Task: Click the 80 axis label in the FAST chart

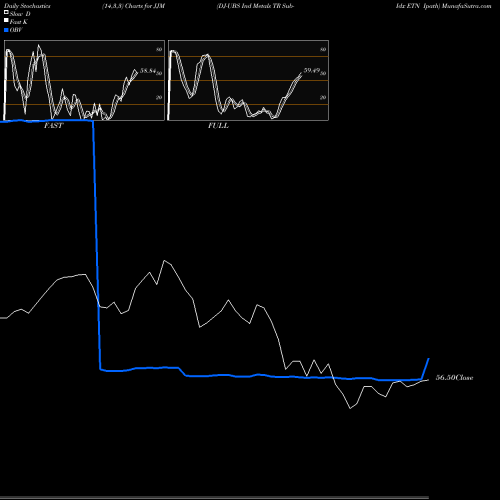Action: pyautogui.click(x=159, y=49)
